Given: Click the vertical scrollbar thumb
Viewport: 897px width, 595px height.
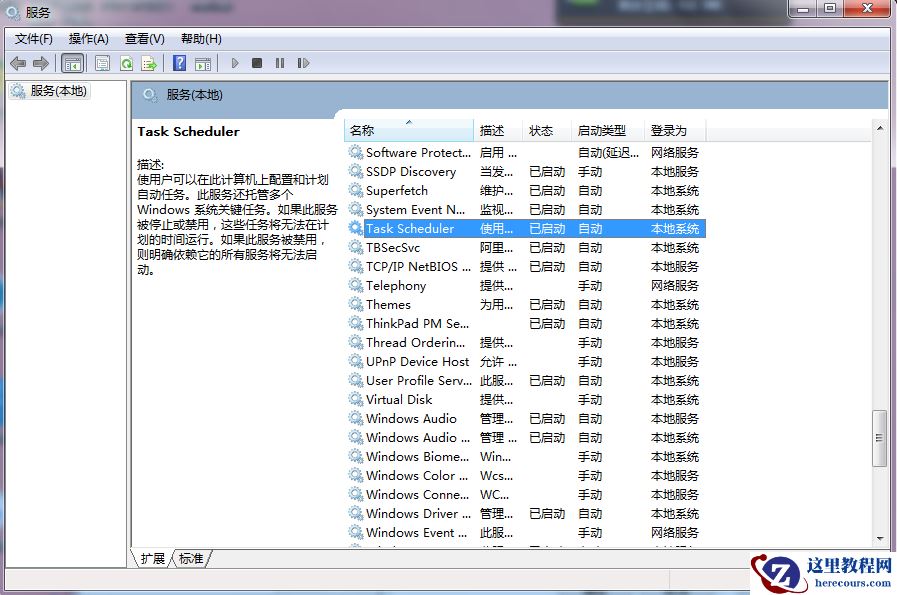Looking at the screenshot, I should [x=879, y=438].
